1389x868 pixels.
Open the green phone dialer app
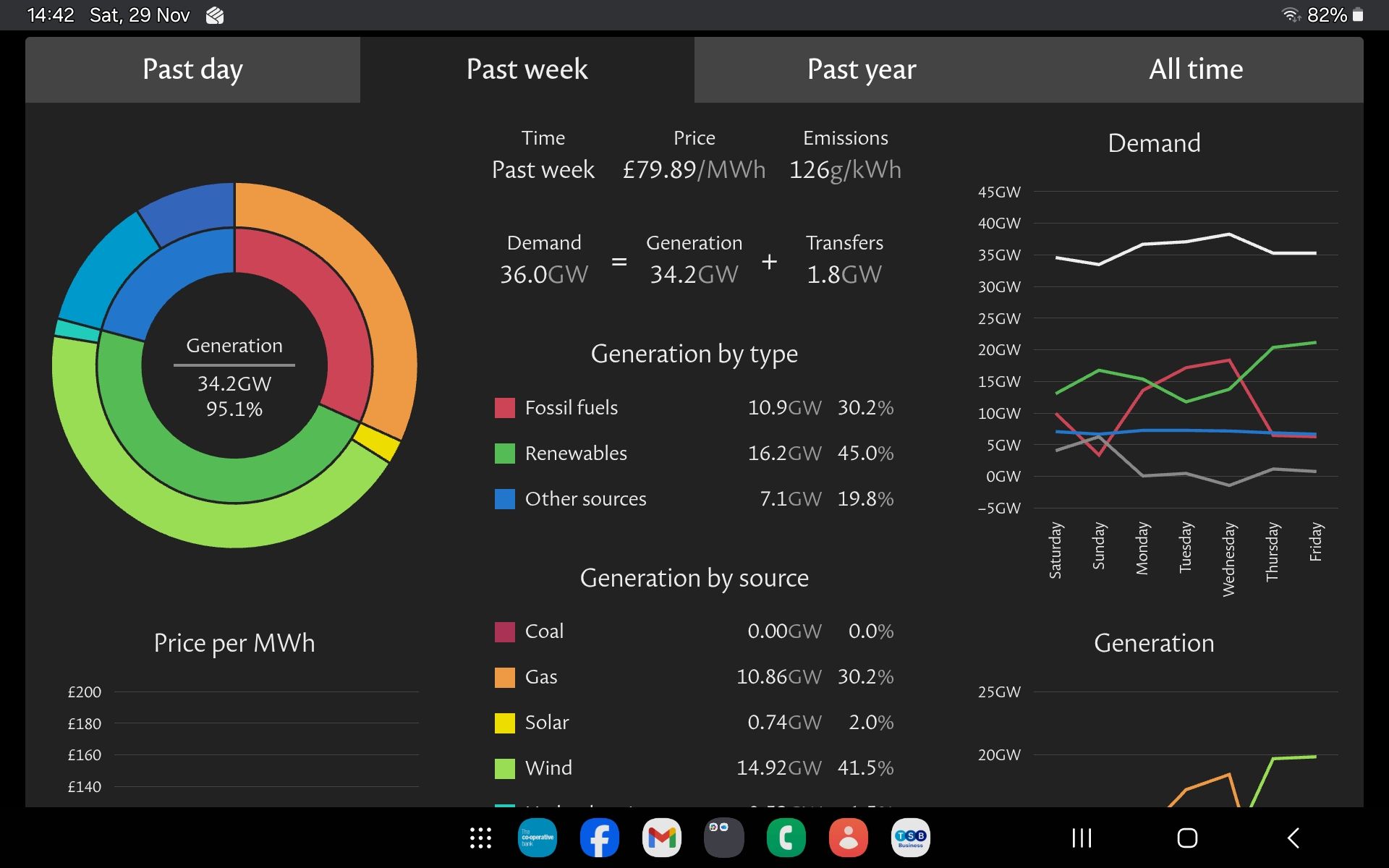pos(786,838)
